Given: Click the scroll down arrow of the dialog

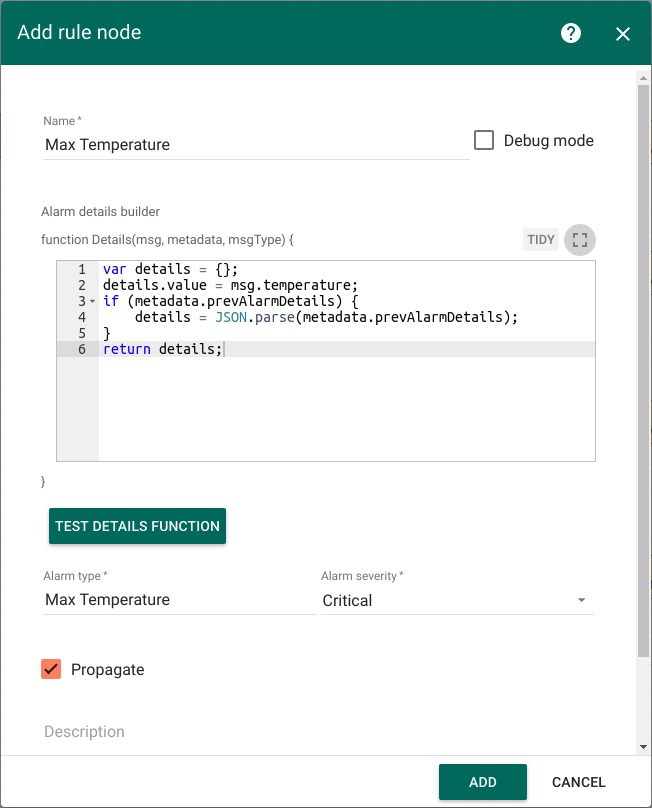Looking at the screenshot, I should point(643,747).
